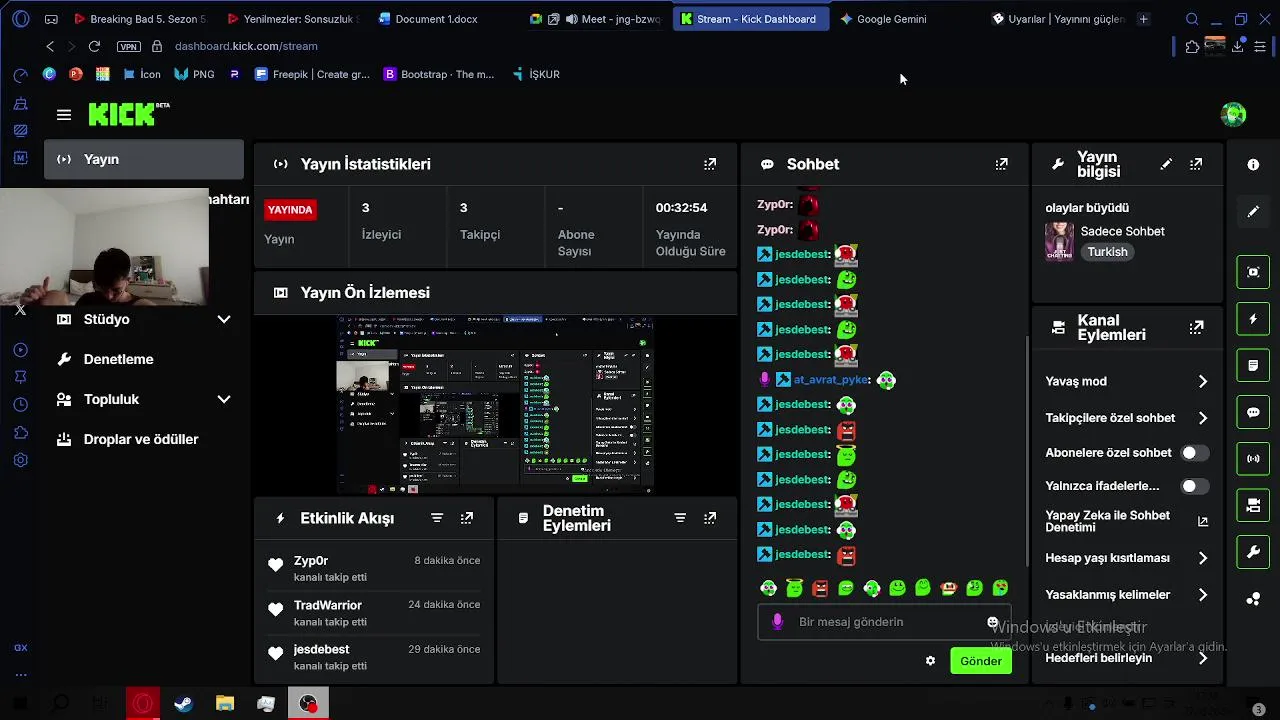Click the Sadece Sohbet category thumbnail
Image resolution: width=1280 pixels, height=720 pixels.
pyautogui.click(x=1059, y=241)
